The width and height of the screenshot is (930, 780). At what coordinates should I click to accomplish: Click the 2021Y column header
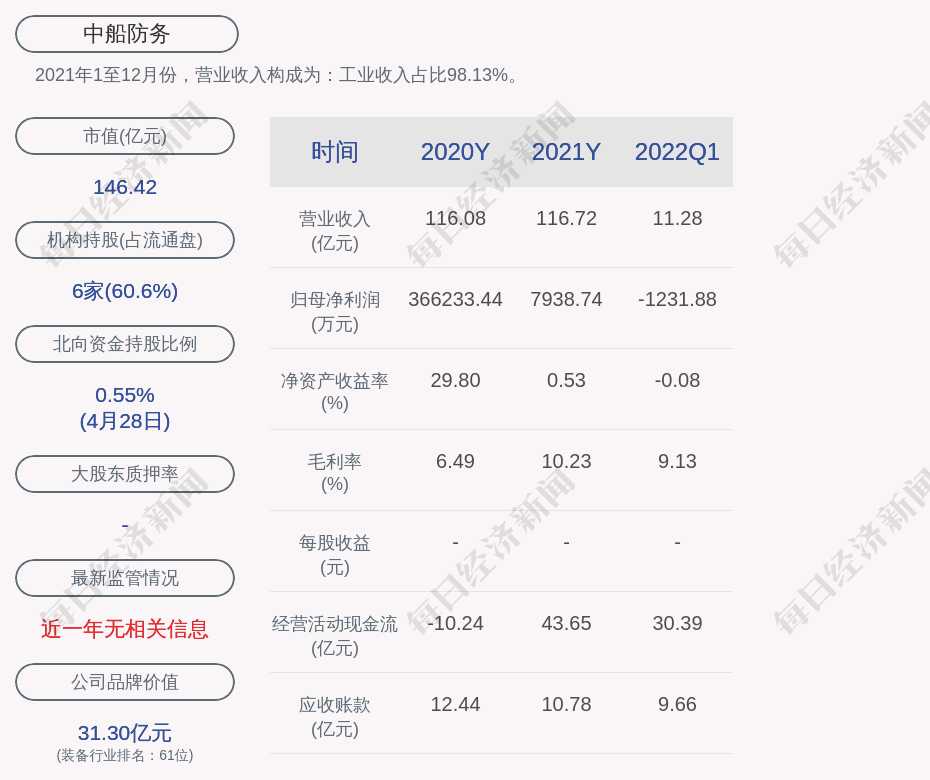point(566,152)
